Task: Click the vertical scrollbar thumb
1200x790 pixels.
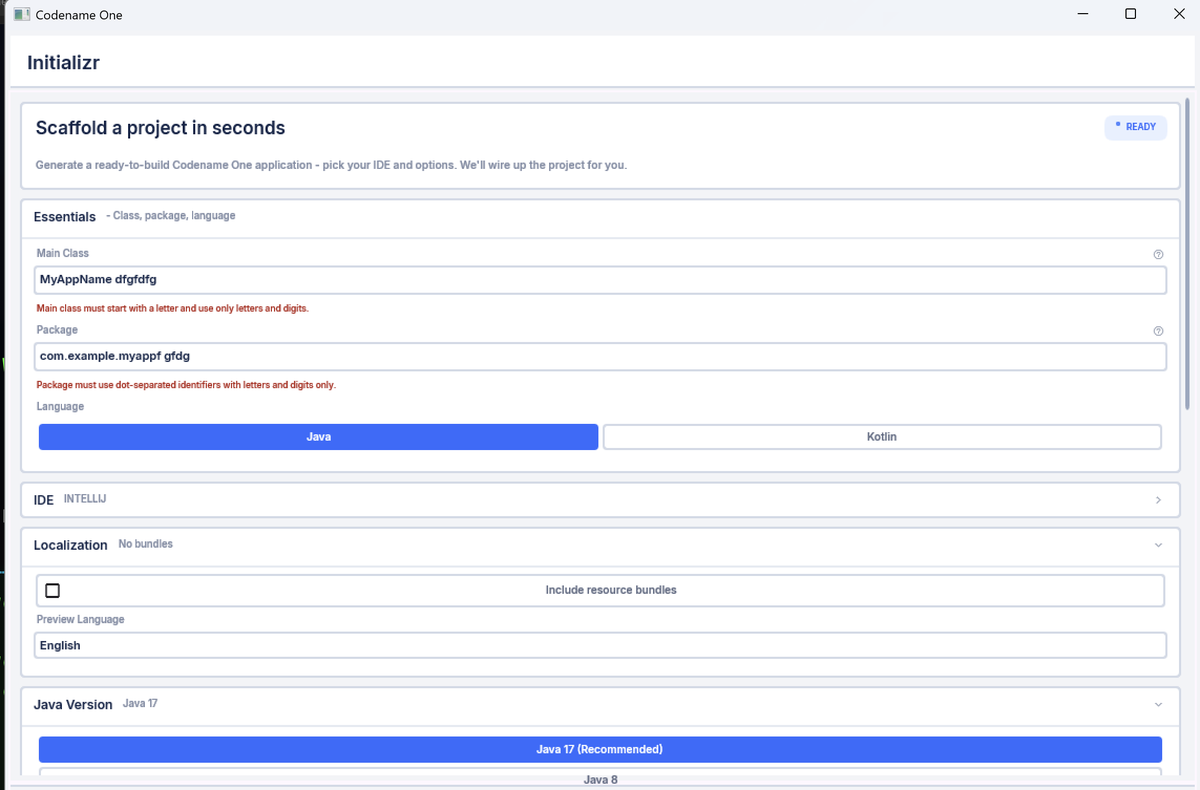Action: (1187, 252)
